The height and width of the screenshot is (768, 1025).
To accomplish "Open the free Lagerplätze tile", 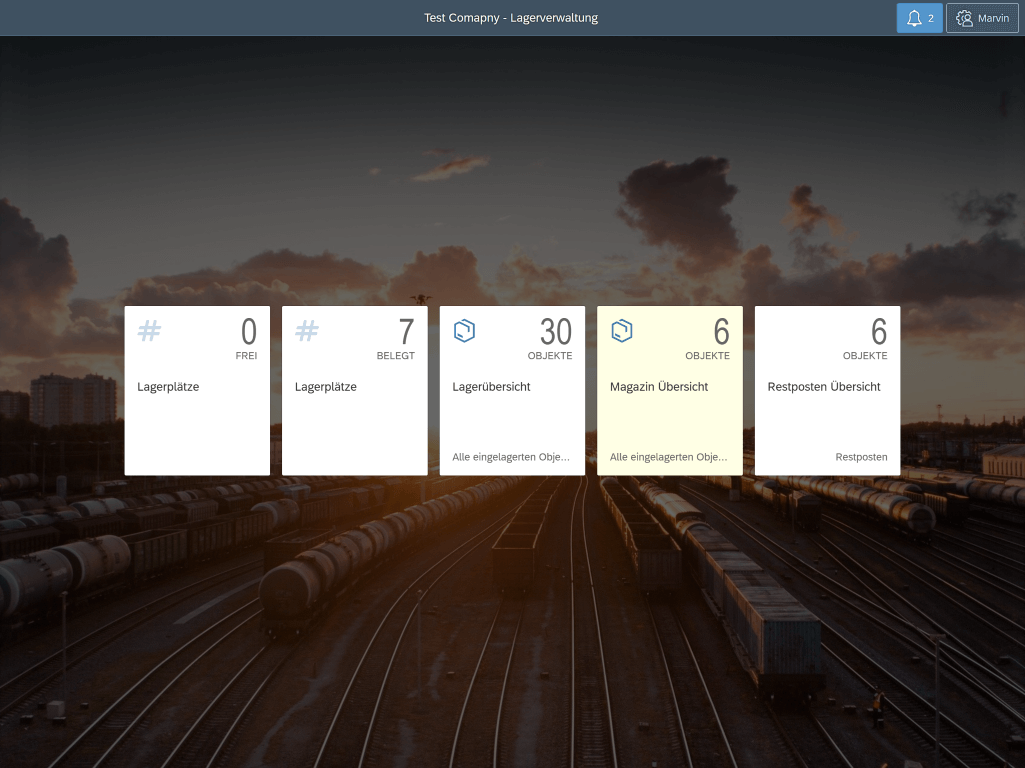I will pyautogui.click(x=197, y=420).
